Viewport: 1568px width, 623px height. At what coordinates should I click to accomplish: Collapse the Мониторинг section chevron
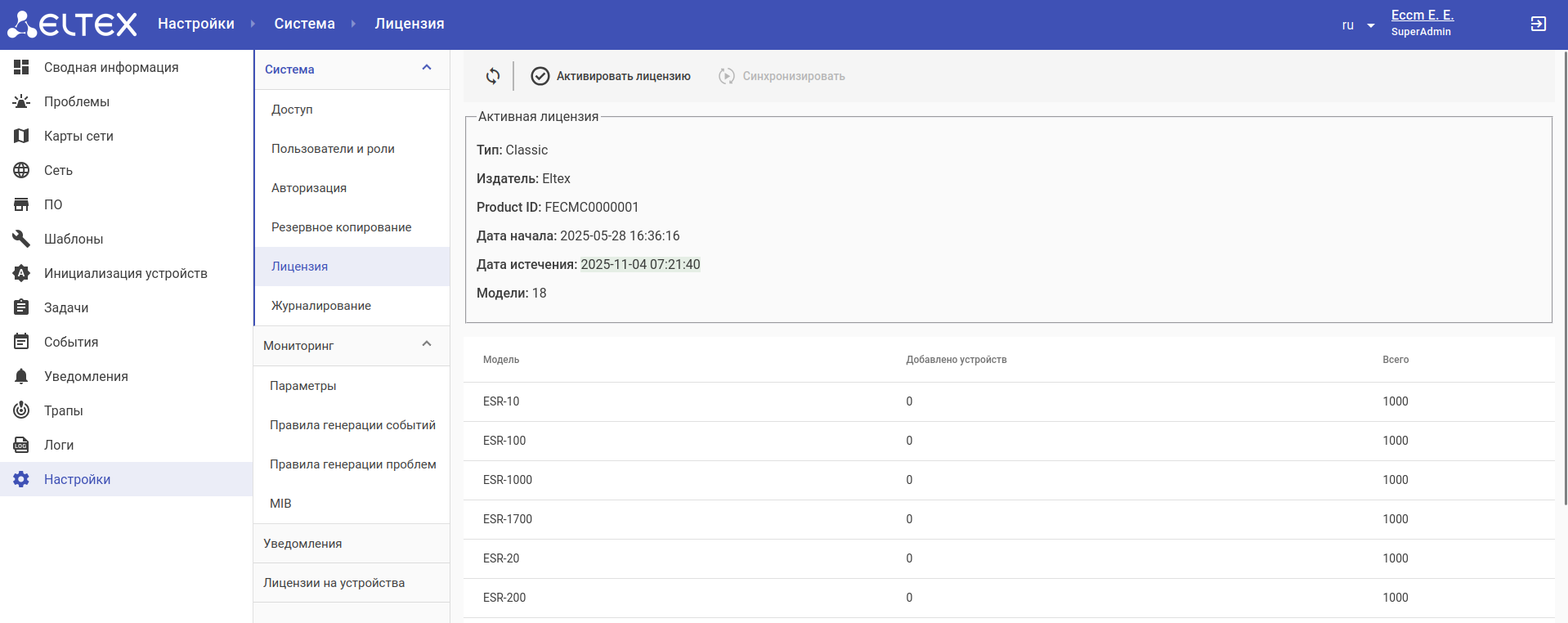coord(426,344)
